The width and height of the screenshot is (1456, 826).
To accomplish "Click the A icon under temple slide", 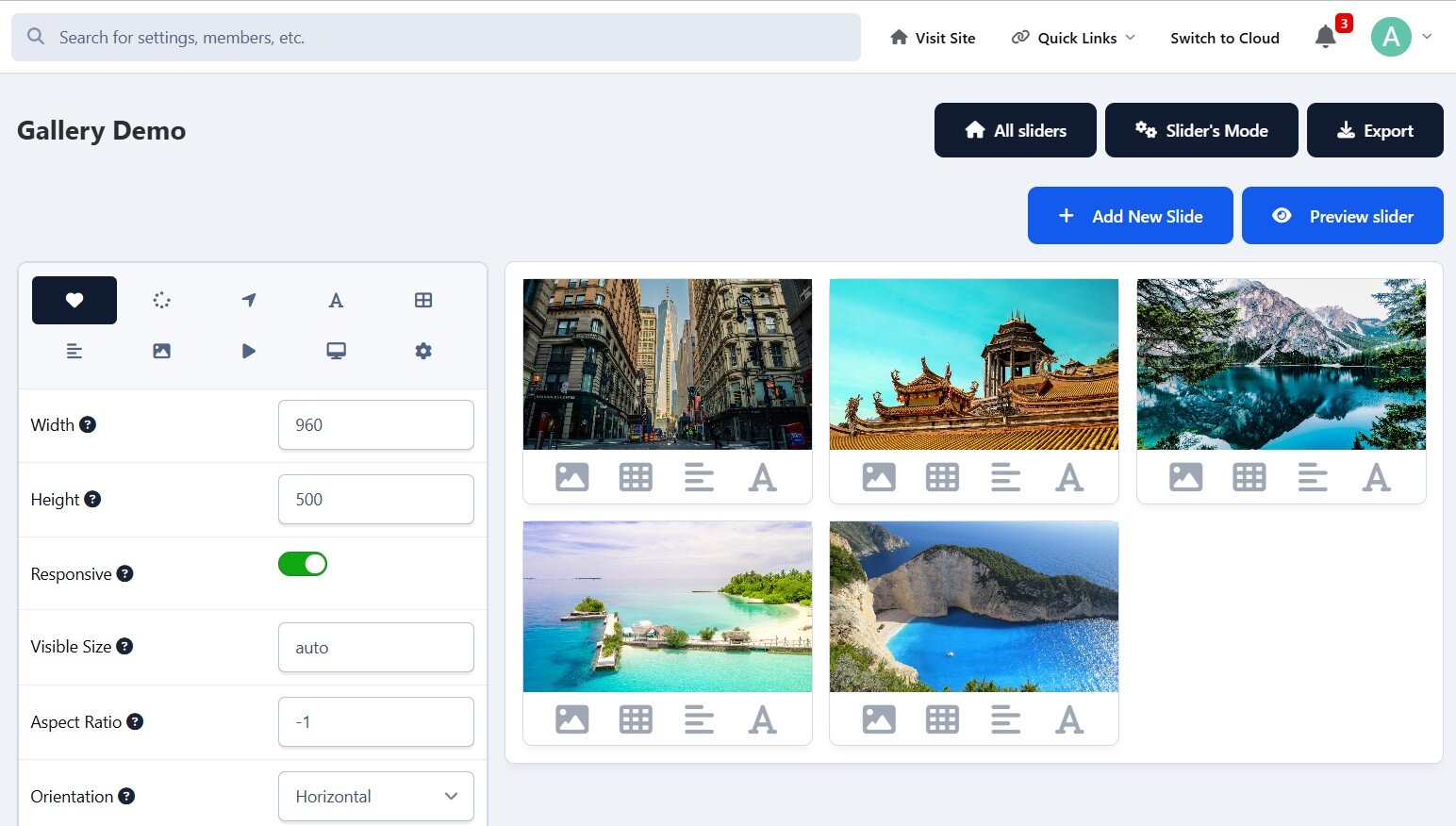I will [1069, 477].
